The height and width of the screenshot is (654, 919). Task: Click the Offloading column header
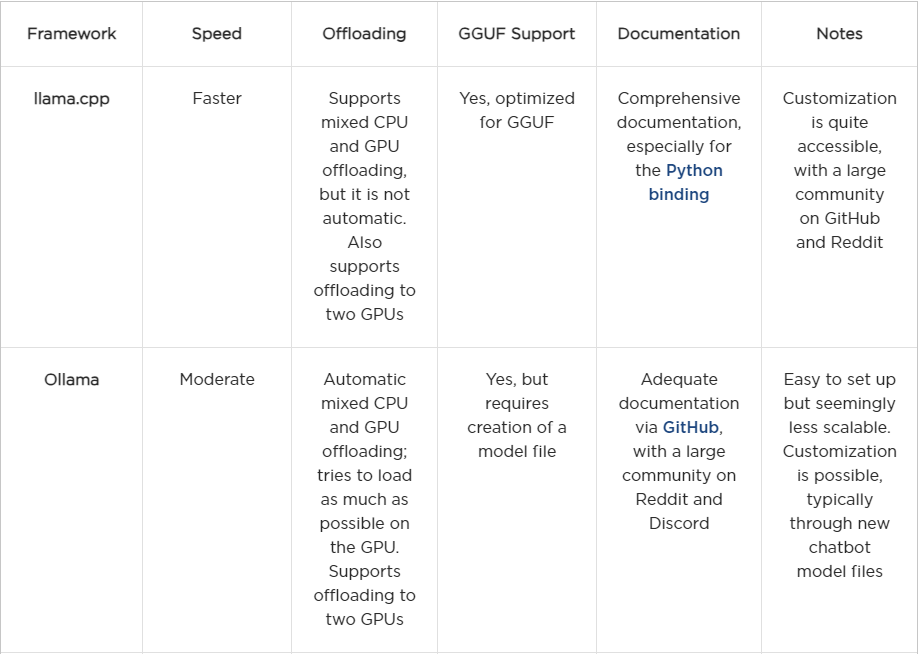coord(364,34)
